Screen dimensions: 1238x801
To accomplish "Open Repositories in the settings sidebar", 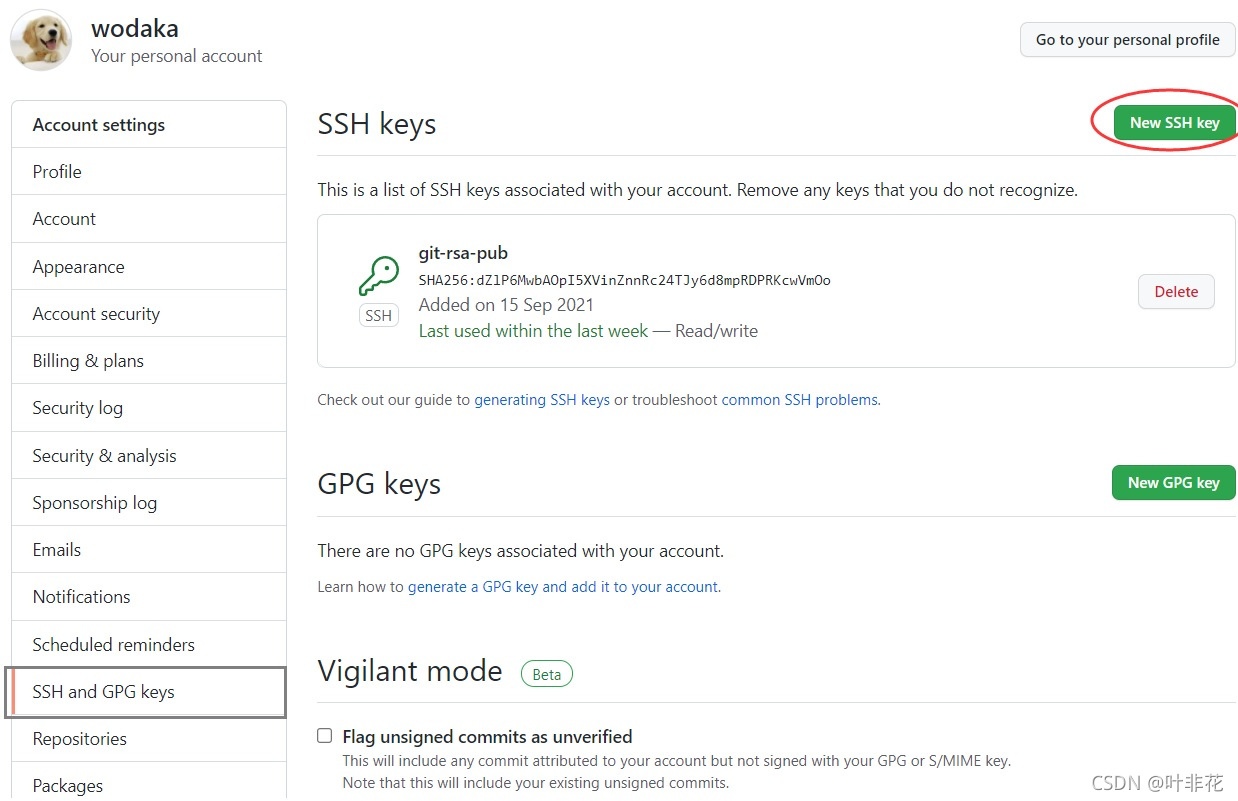I will [x=79, y=739].
